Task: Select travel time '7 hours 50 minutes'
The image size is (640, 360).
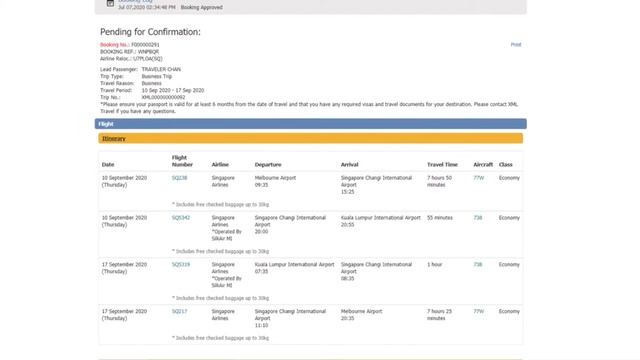Action: pos(439,181)
